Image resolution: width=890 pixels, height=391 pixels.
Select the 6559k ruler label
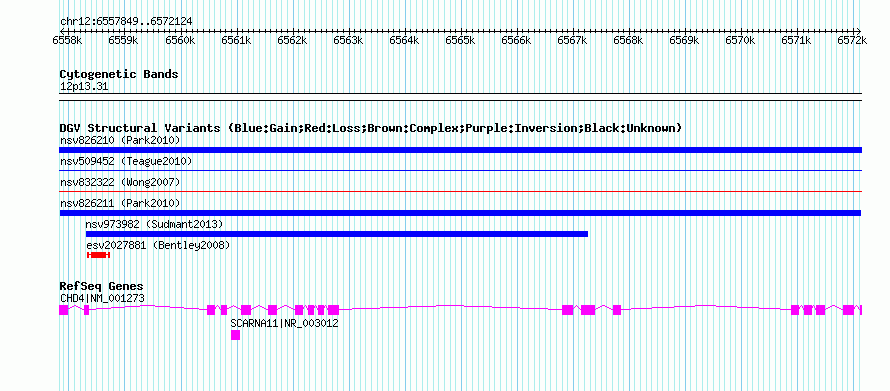point(124,40)
